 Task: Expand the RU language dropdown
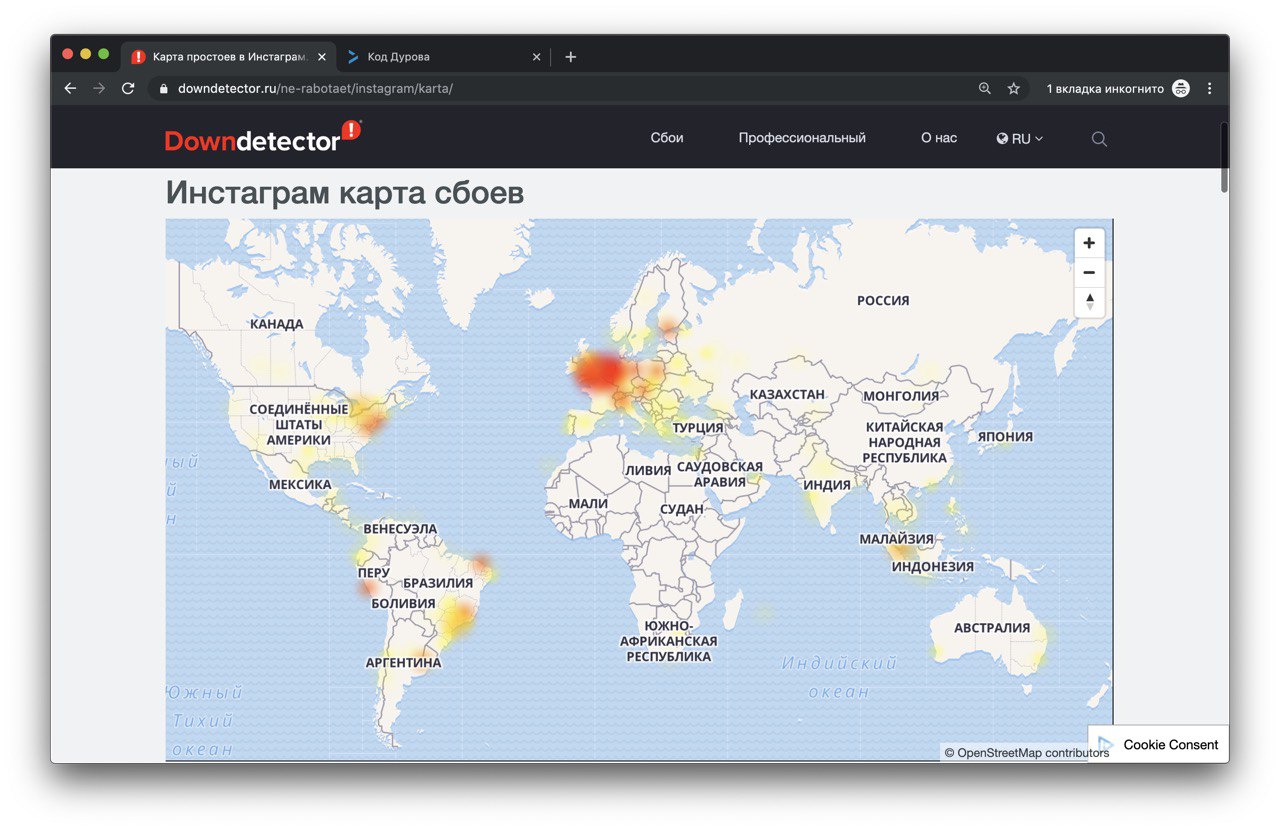coord(1020,139)
